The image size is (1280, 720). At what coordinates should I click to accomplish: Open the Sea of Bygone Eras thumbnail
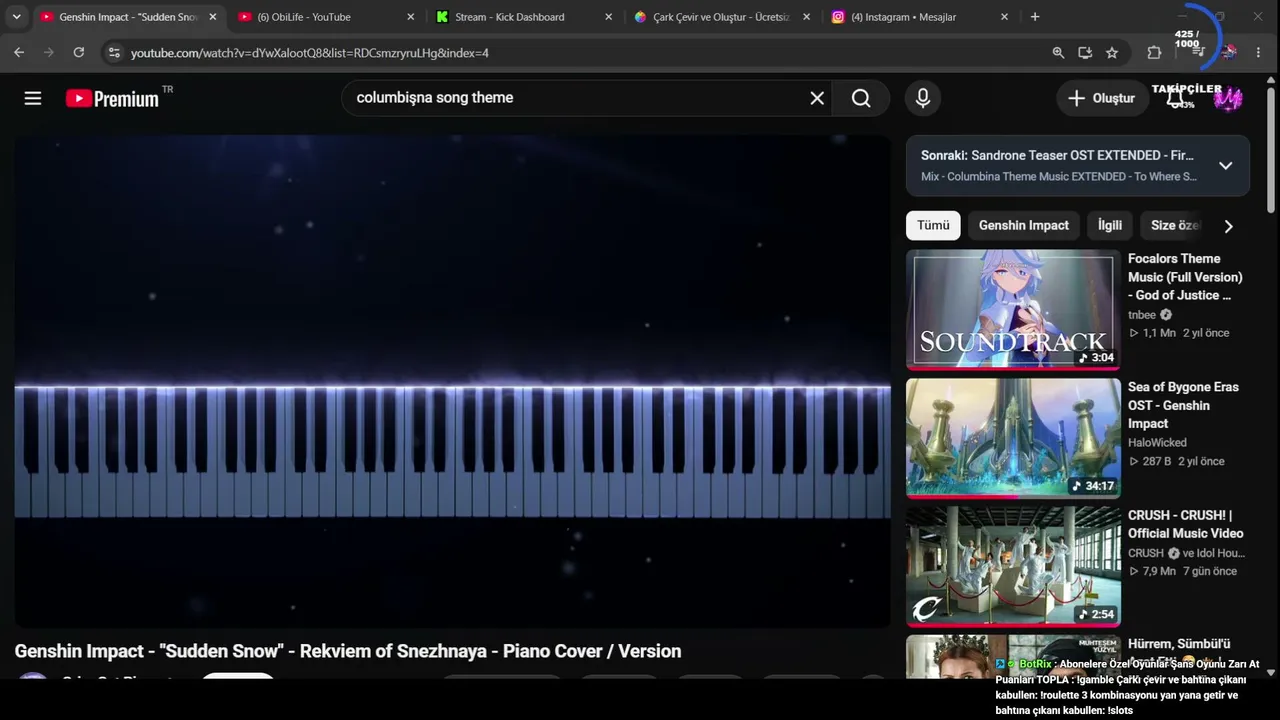tap(1013, 438)
